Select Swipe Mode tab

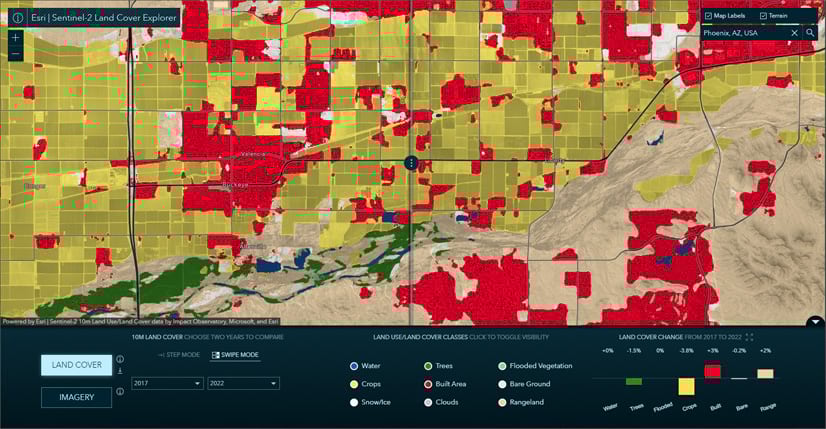235,355
